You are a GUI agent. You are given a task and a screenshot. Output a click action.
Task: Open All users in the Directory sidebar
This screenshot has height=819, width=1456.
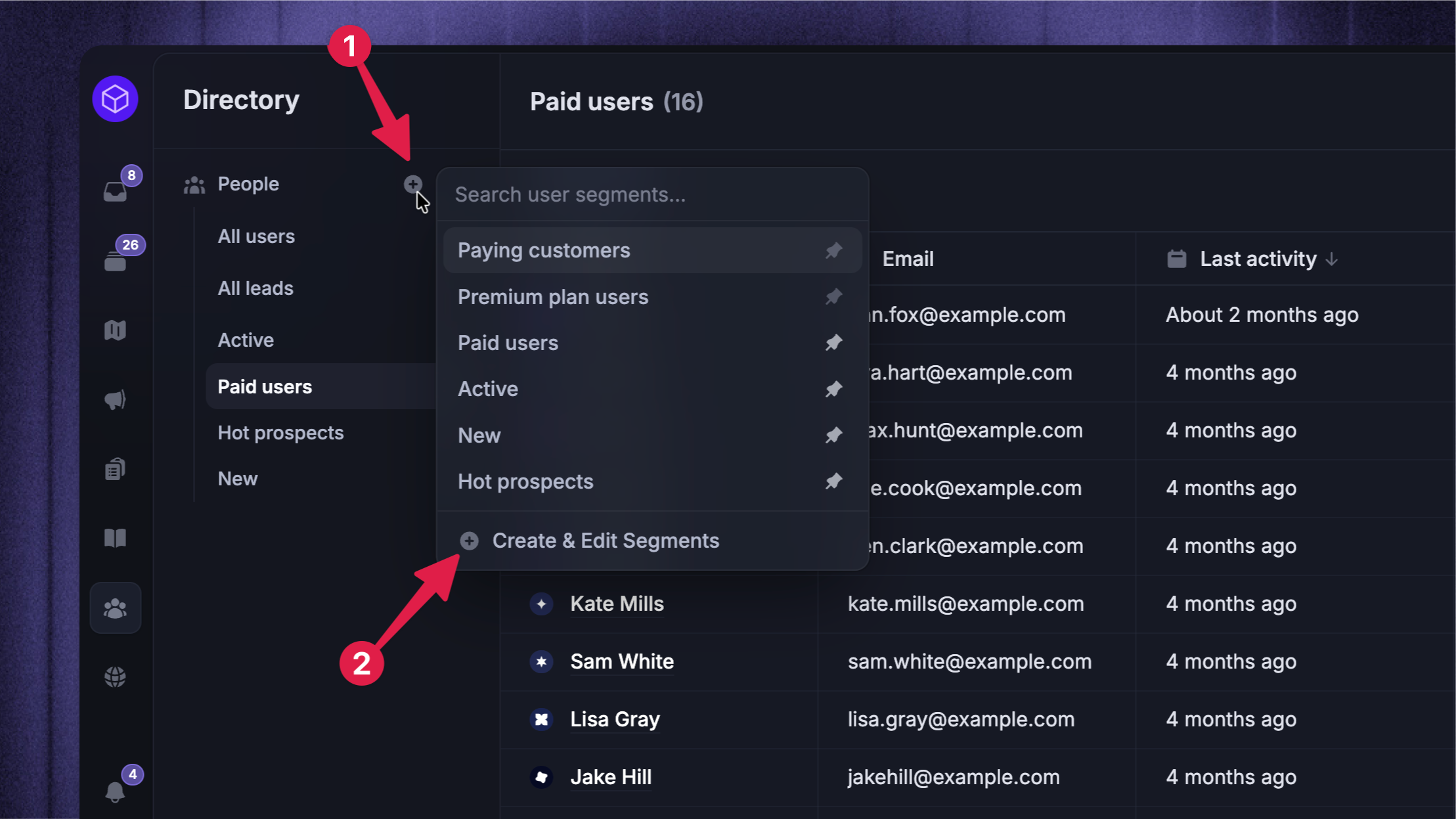(x=256, y=236)
